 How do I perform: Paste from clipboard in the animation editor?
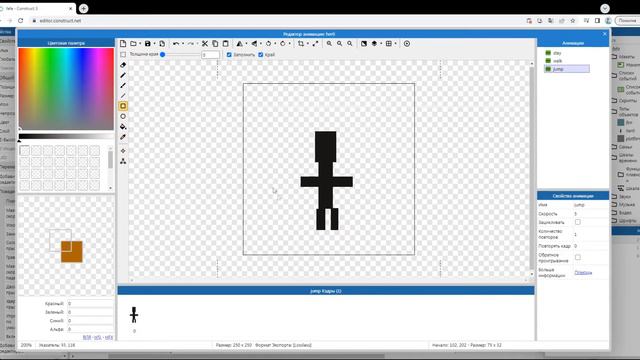coord(225,43)
